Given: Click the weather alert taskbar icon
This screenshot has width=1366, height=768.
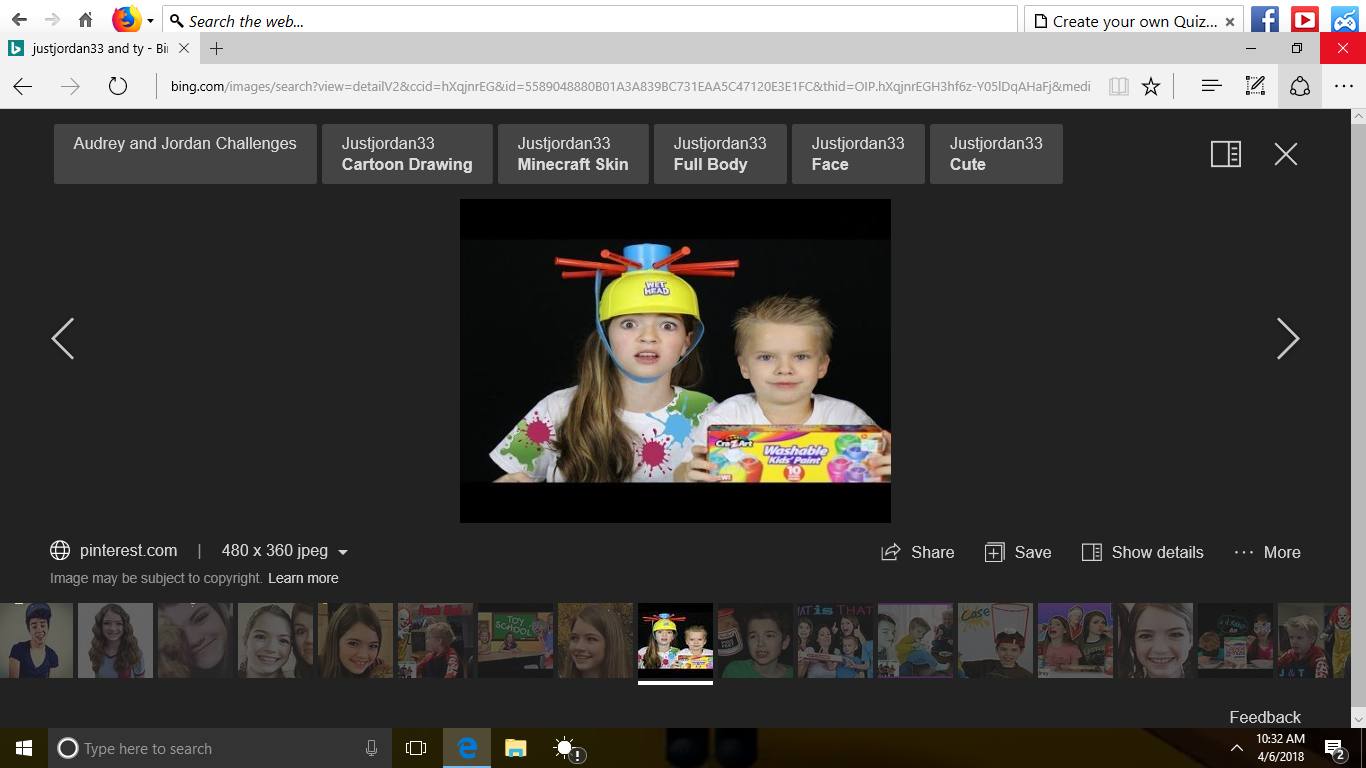Looking at the screenshot, I should pyautogui.click(x=567, y=748).
